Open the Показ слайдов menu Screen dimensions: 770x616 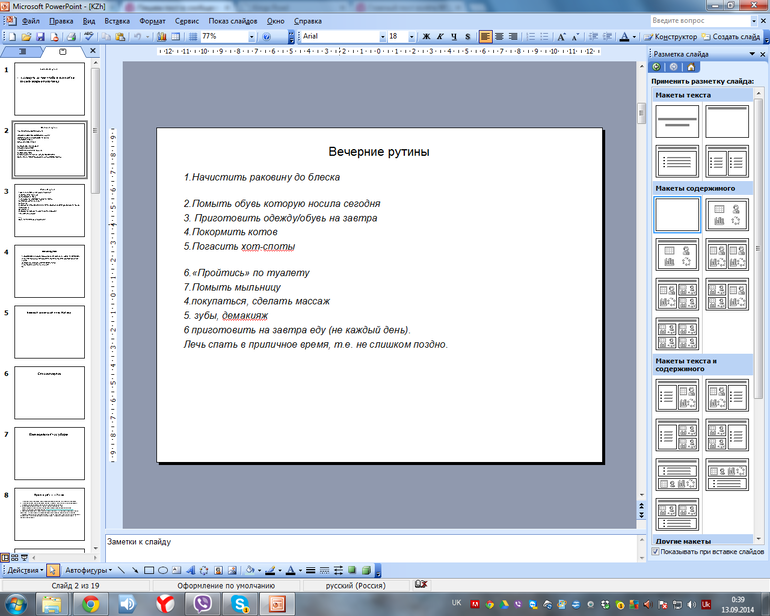tap(233, 20)
